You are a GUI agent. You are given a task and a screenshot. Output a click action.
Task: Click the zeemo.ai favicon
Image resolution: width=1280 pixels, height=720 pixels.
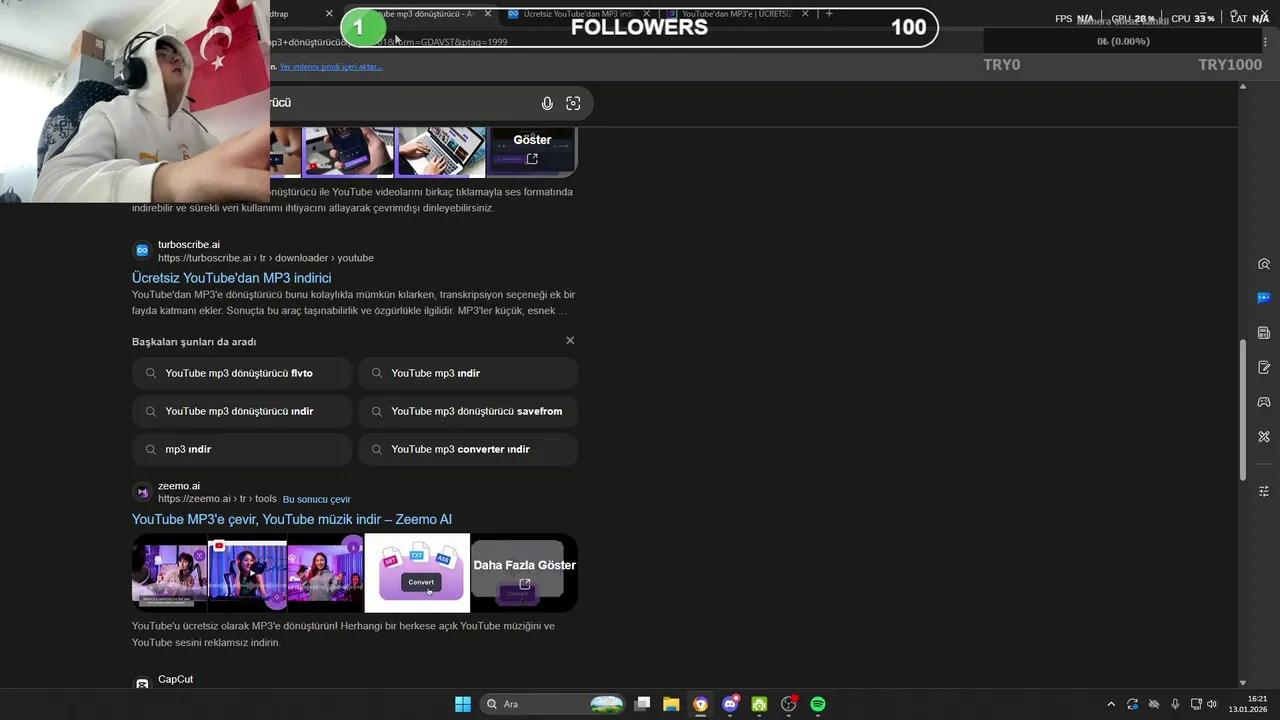[142, 492]
